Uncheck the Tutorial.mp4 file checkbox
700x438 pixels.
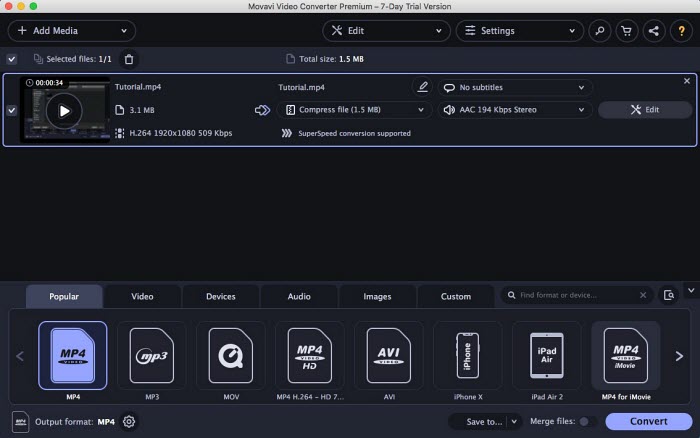(12, 110)
